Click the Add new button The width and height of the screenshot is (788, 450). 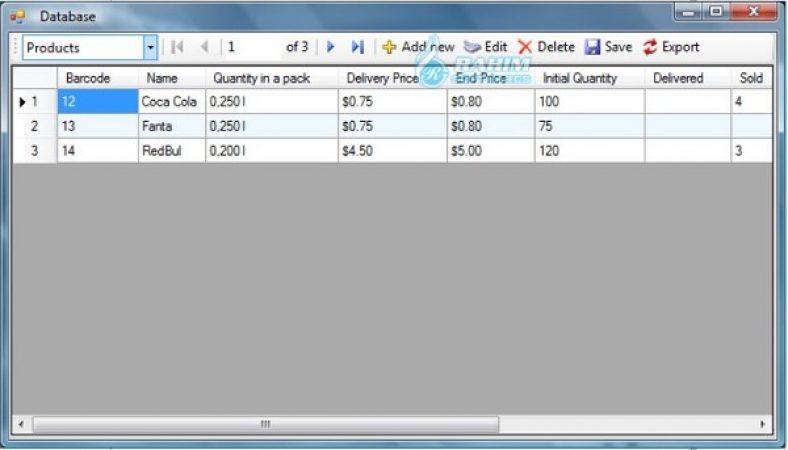[418, 47]
